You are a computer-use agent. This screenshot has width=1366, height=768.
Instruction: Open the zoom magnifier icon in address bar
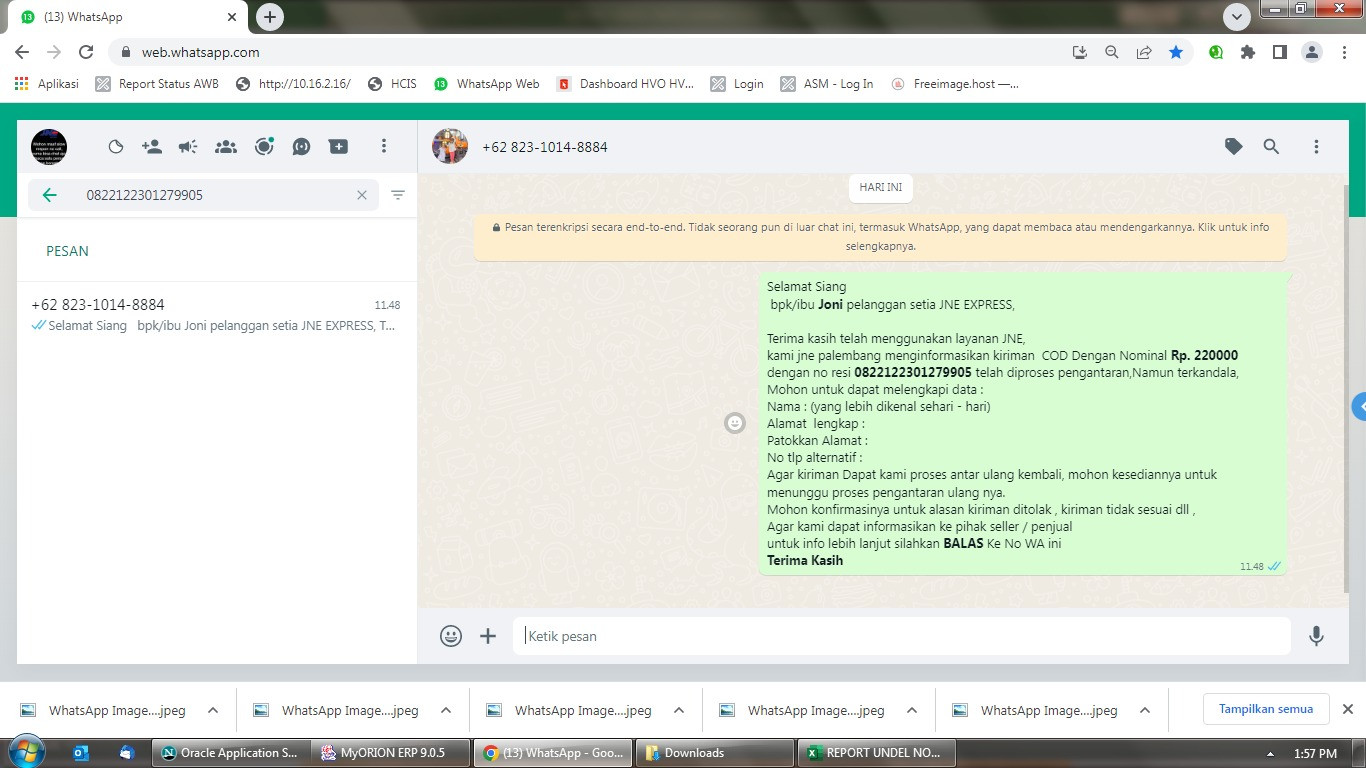[1111, 52]
